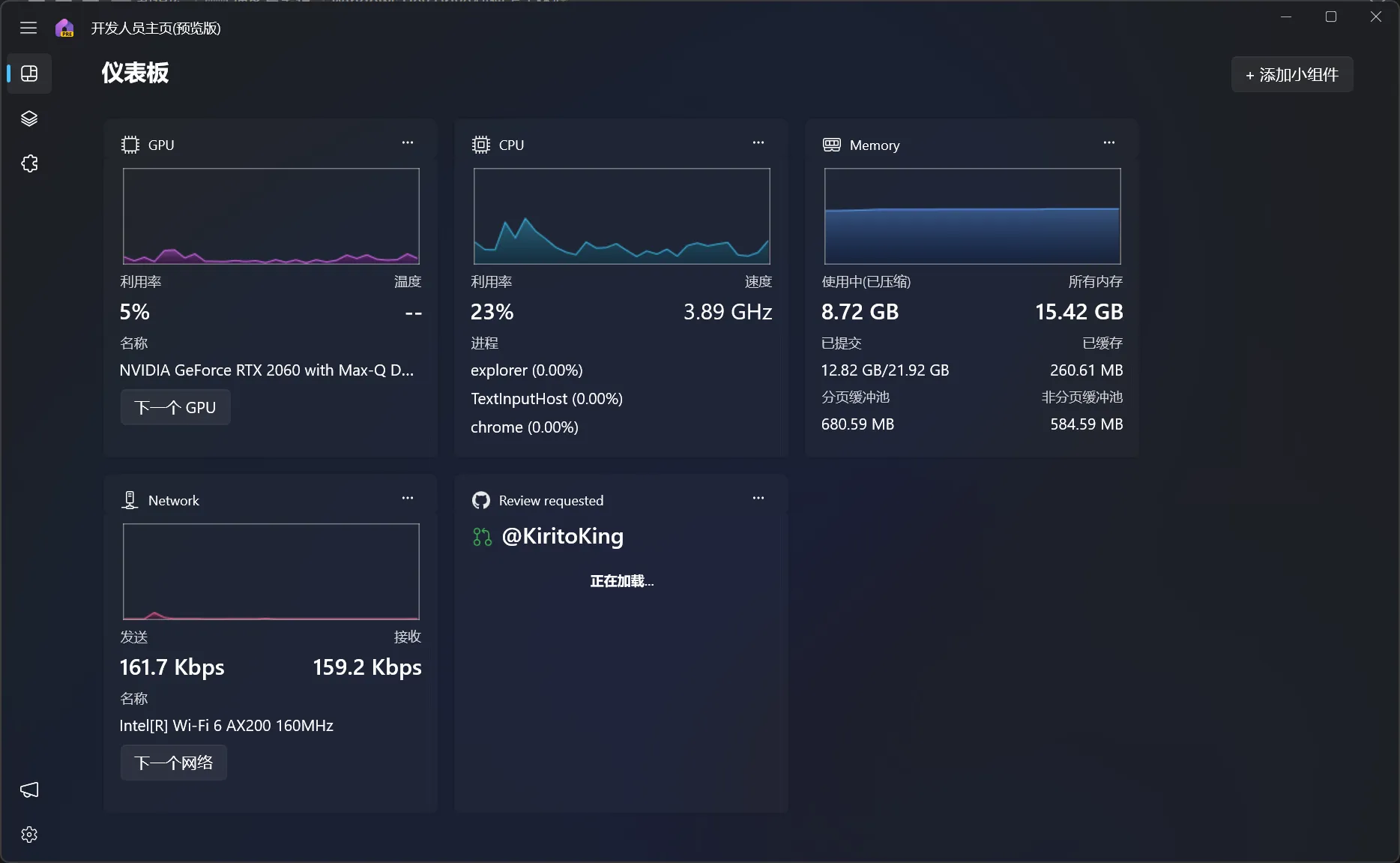The image size is (1400, 863).
Task: Switch to next GPU with 下一个 GPU
Action: tap(175, 407)
